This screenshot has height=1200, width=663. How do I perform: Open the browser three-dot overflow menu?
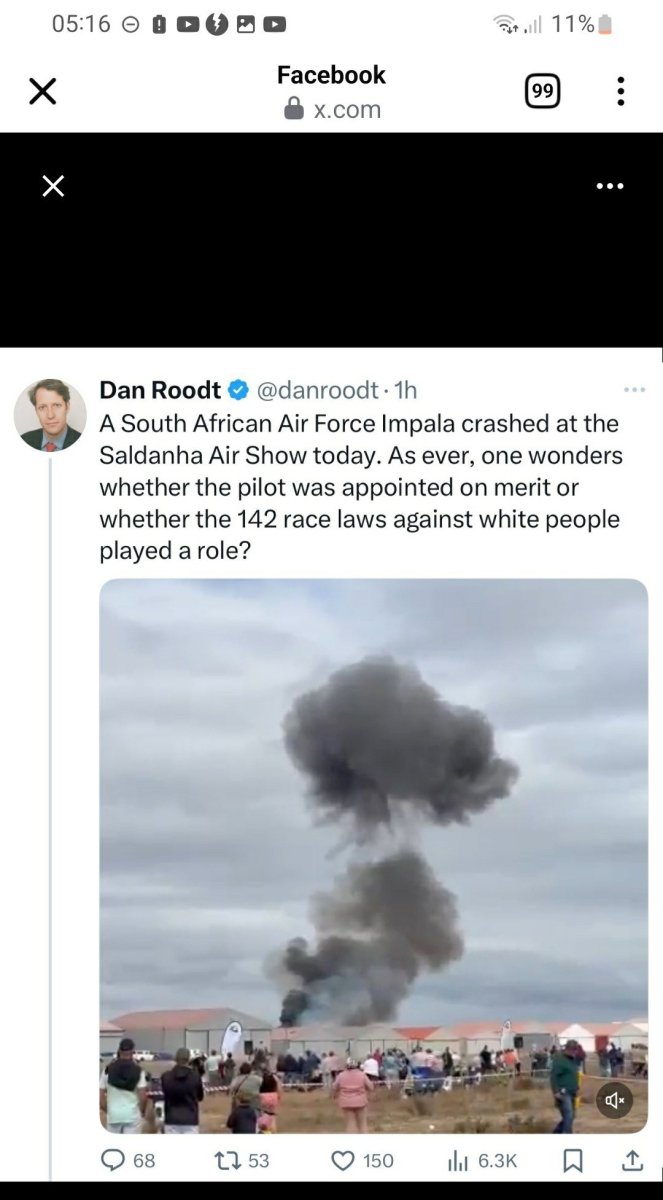pos(621,92)
